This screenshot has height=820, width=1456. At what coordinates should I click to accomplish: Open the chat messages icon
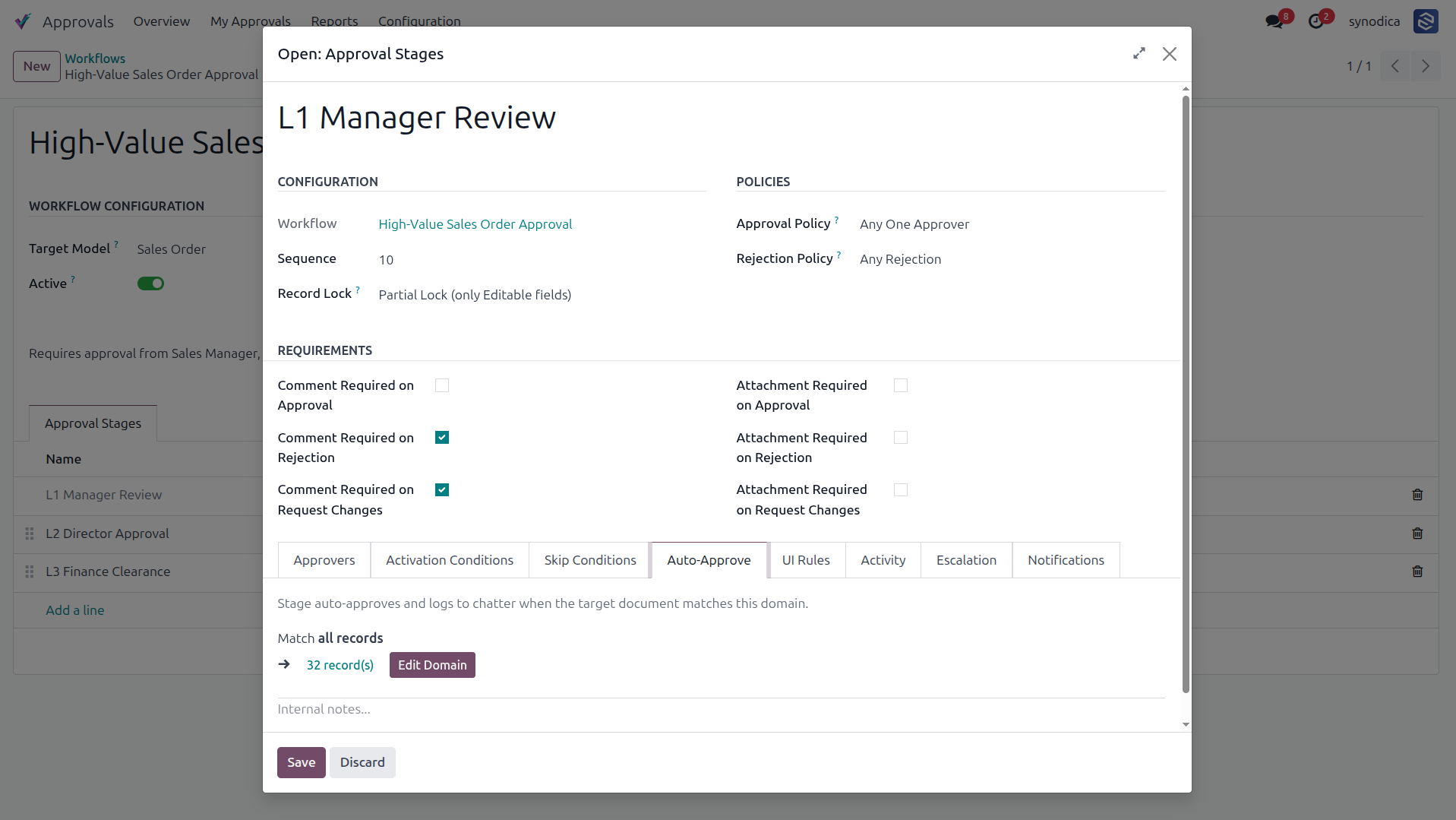coord(1274,21)
